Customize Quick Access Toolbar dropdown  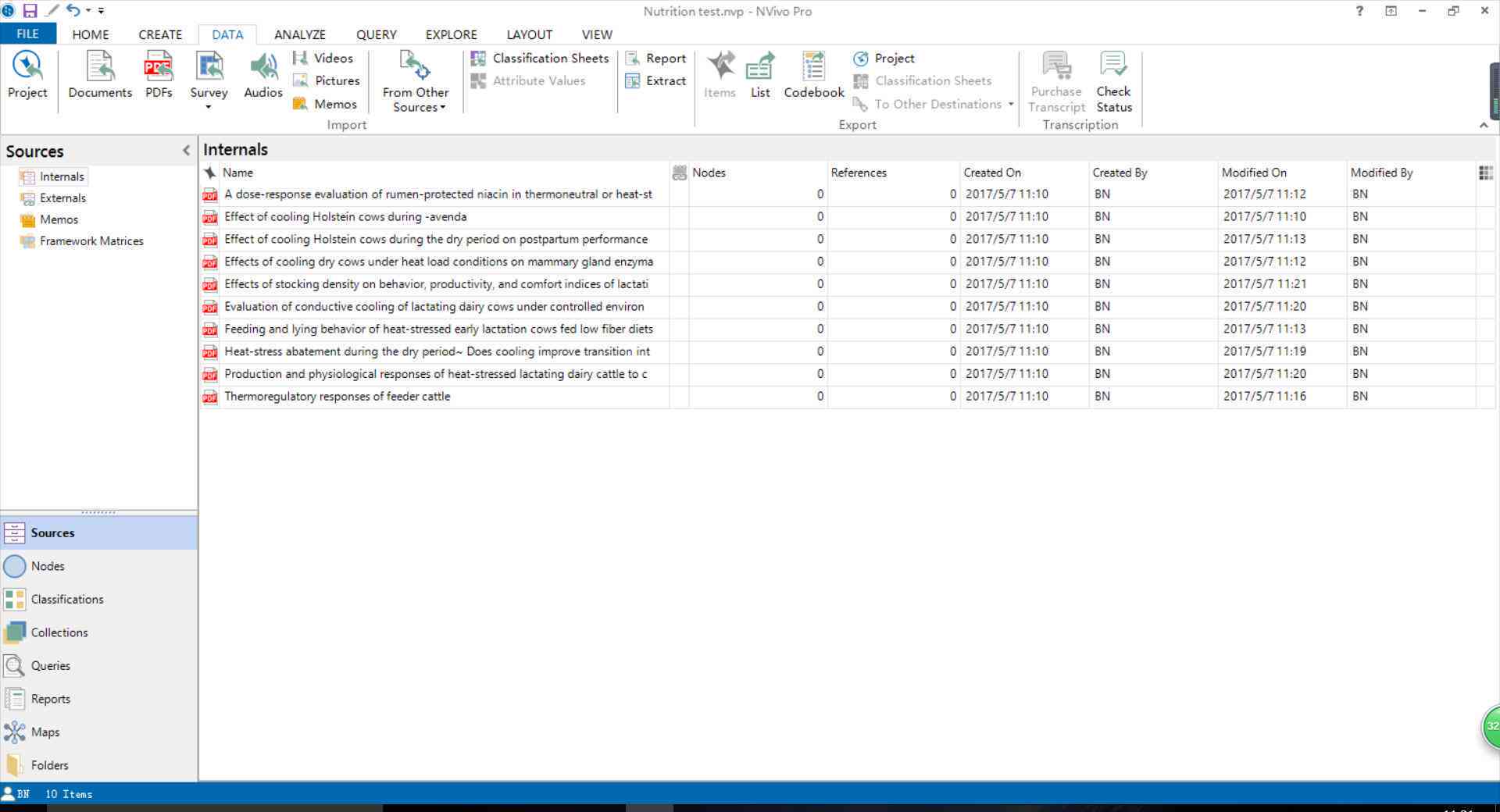coord(101,11)
